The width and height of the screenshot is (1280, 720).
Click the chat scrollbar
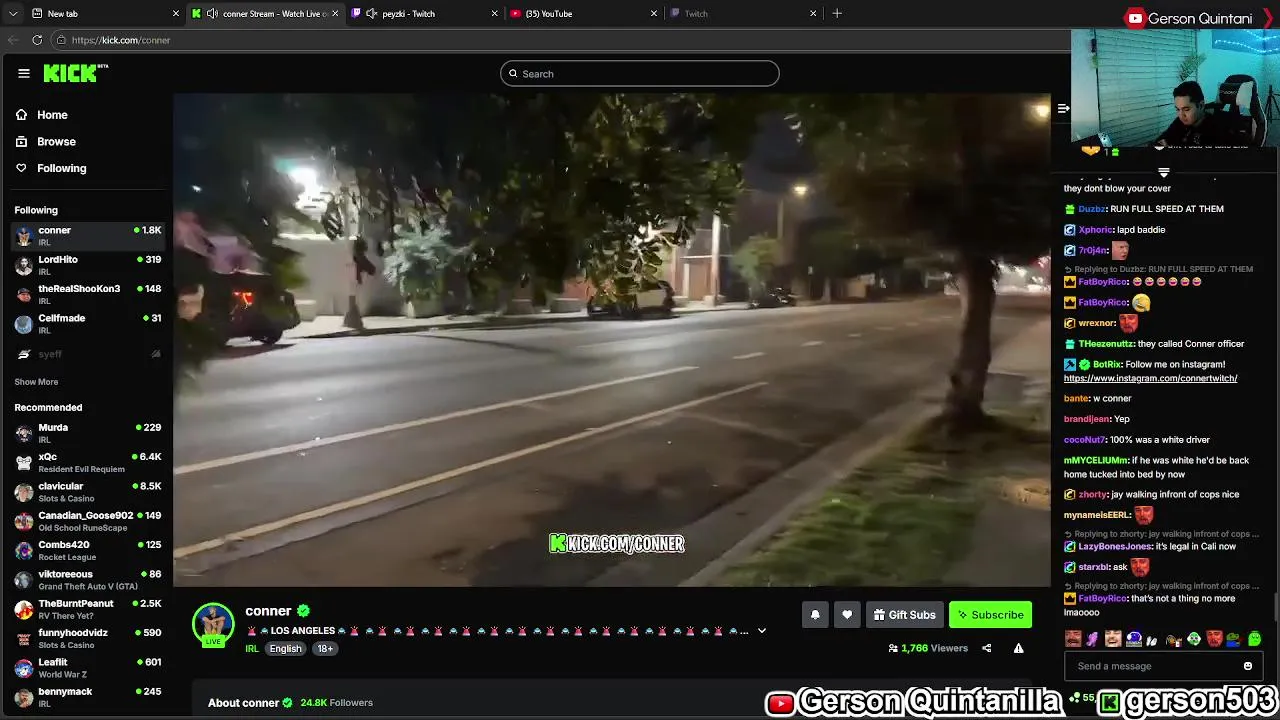1275,607
